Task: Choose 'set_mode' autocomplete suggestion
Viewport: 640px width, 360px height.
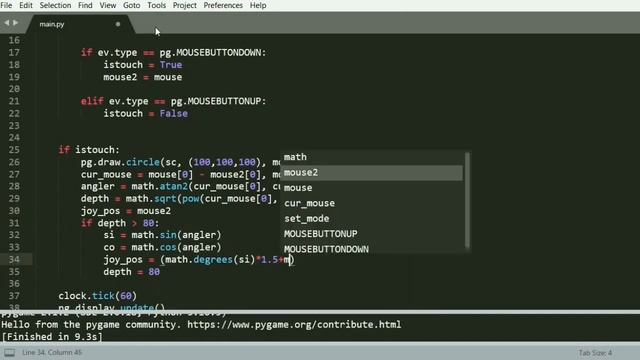Action: (x=371, y=218)
